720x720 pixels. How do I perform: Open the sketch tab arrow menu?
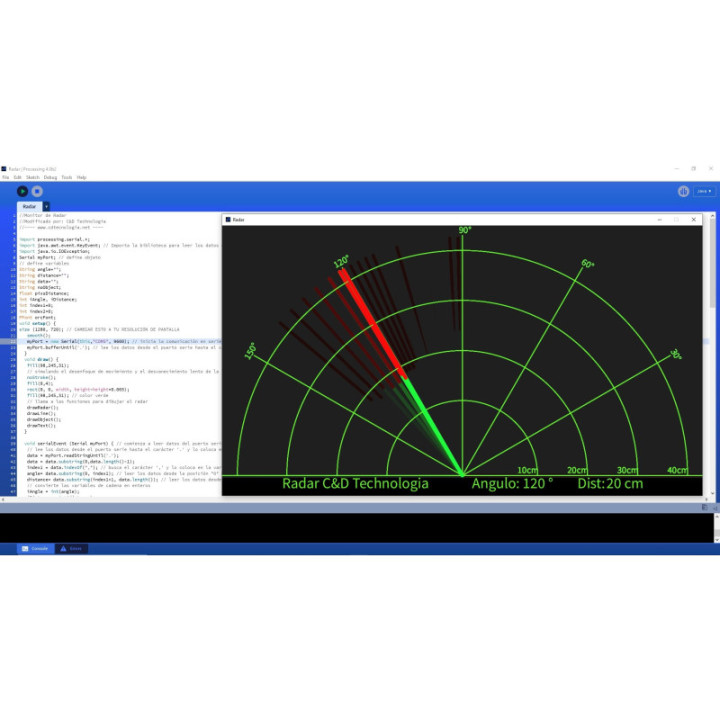pyautogui.click(x=46, y=207)
